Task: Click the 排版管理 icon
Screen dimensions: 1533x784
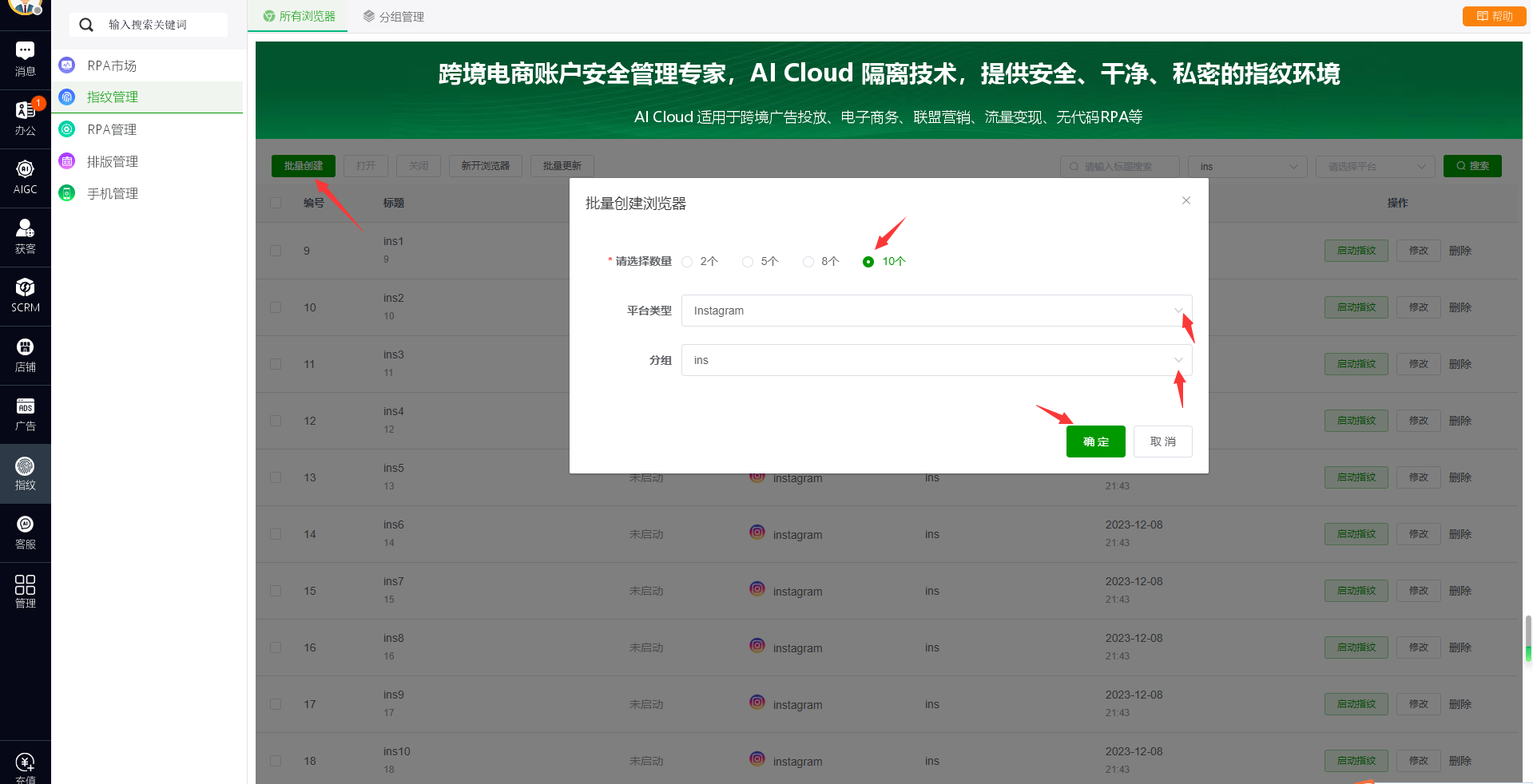Action: 67,161
